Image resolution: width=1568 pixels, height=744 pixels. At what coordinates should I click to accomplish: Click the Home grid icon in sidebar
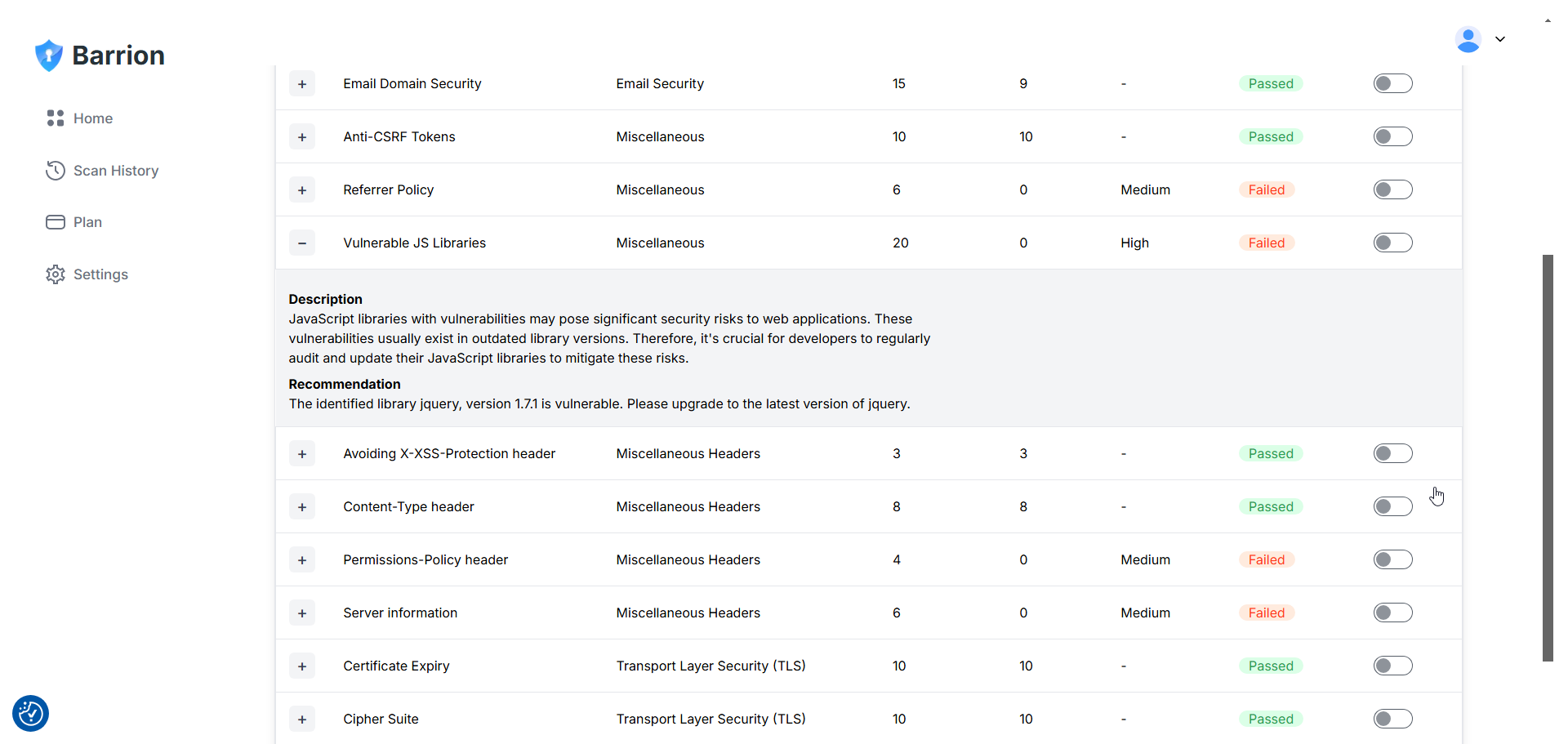(x=55, y=118)
